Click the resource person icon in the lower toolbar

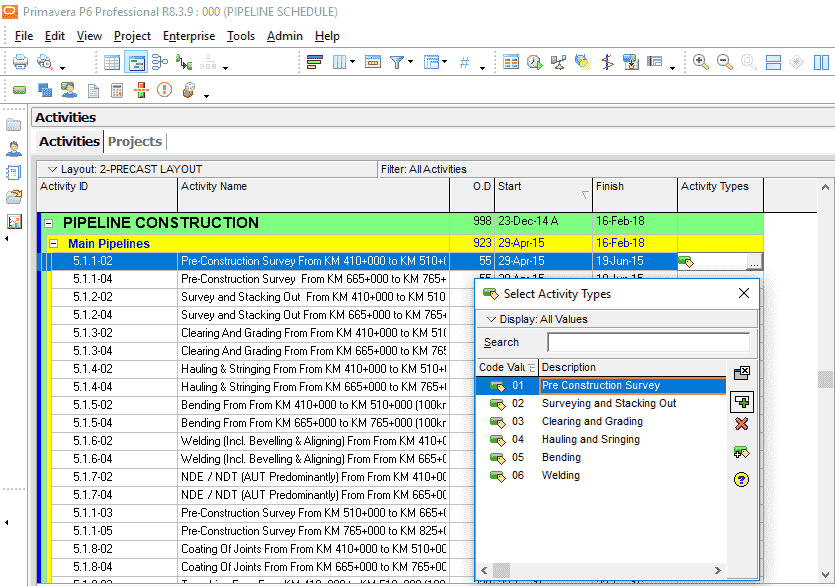point(69,90)
